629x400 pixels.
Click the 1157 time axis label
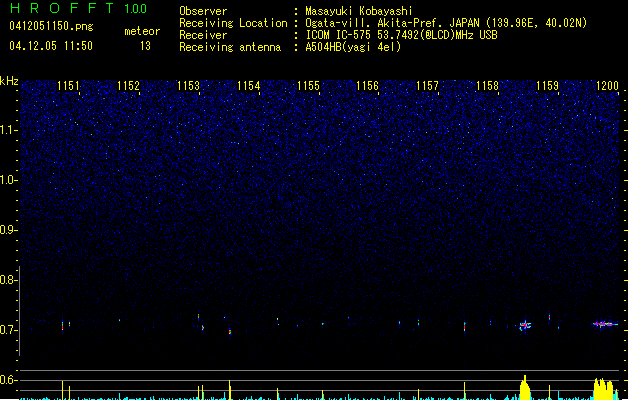pos(427,86)
